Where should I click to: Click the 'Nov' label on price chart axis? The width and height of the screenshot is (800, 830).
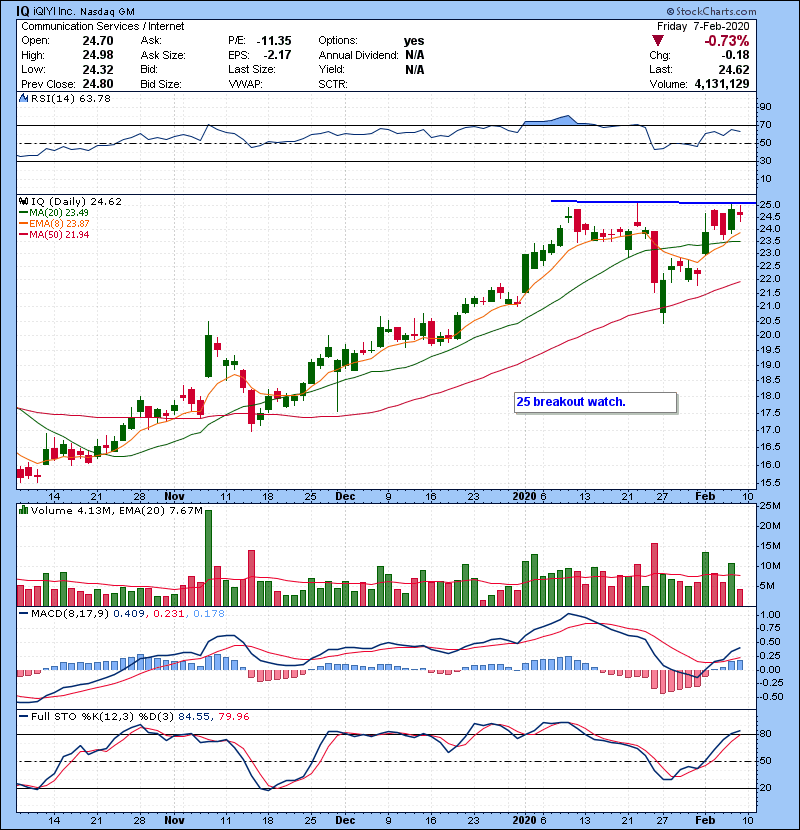[174, 497]
